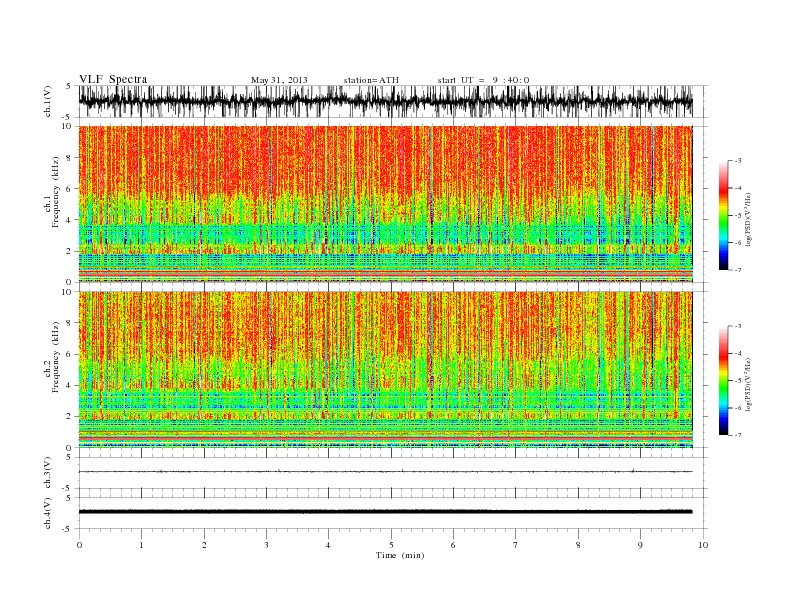Click the "VLF Spectra" plot title
The image size is (792, 612).
[113, 79]
